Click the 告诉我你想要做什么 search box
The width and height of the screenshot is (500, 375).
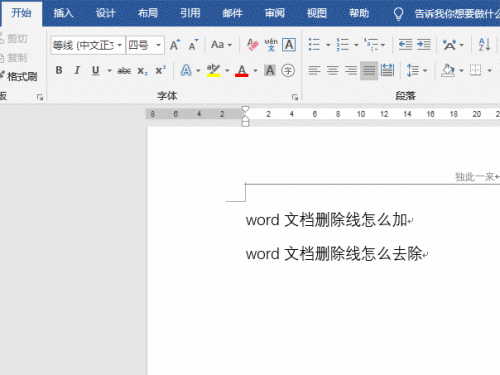coord(457,14)
